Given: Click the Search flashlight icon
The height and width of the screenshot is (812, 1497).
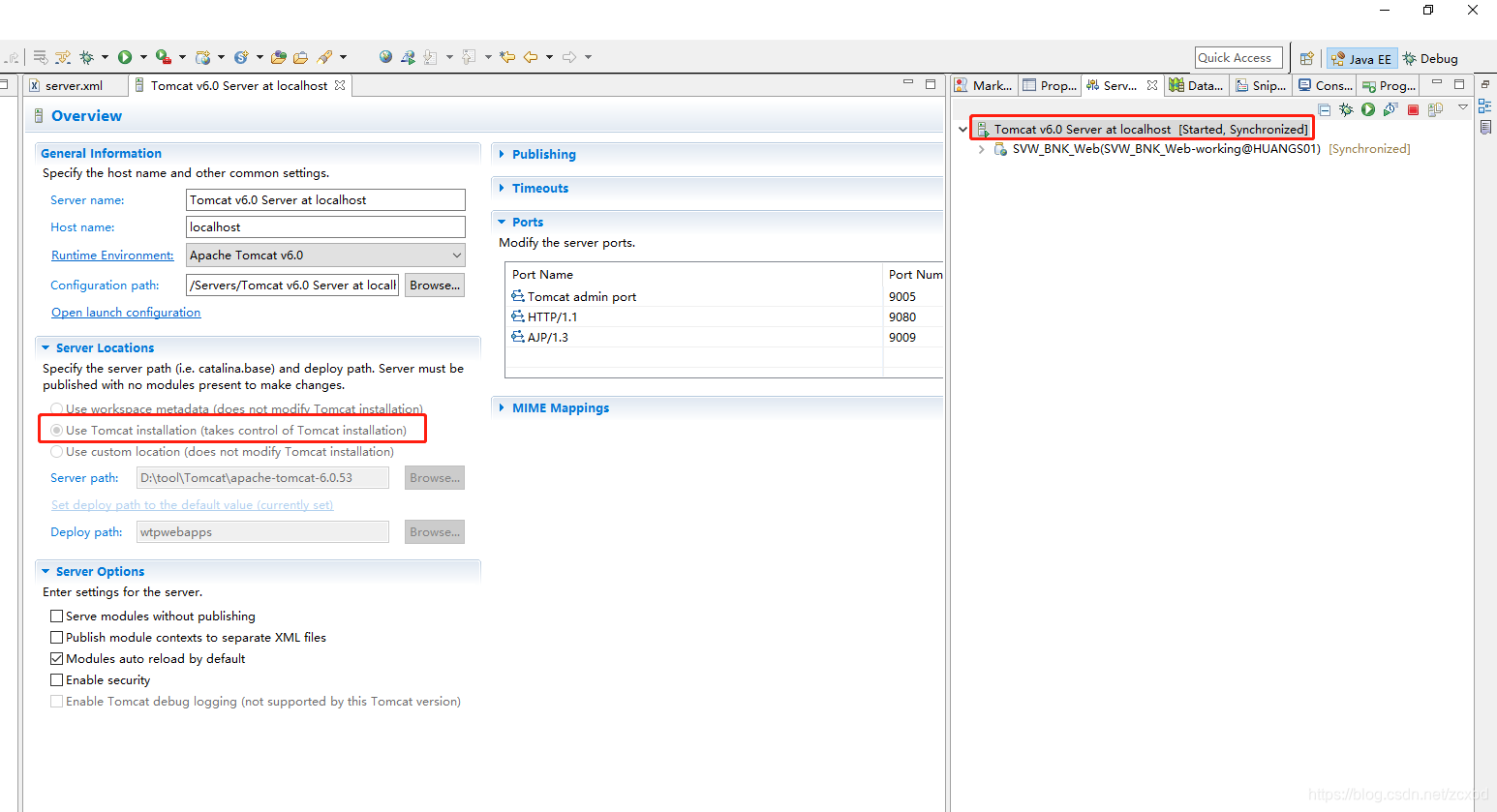Looking at the screenshot, I should coord(324,57).
